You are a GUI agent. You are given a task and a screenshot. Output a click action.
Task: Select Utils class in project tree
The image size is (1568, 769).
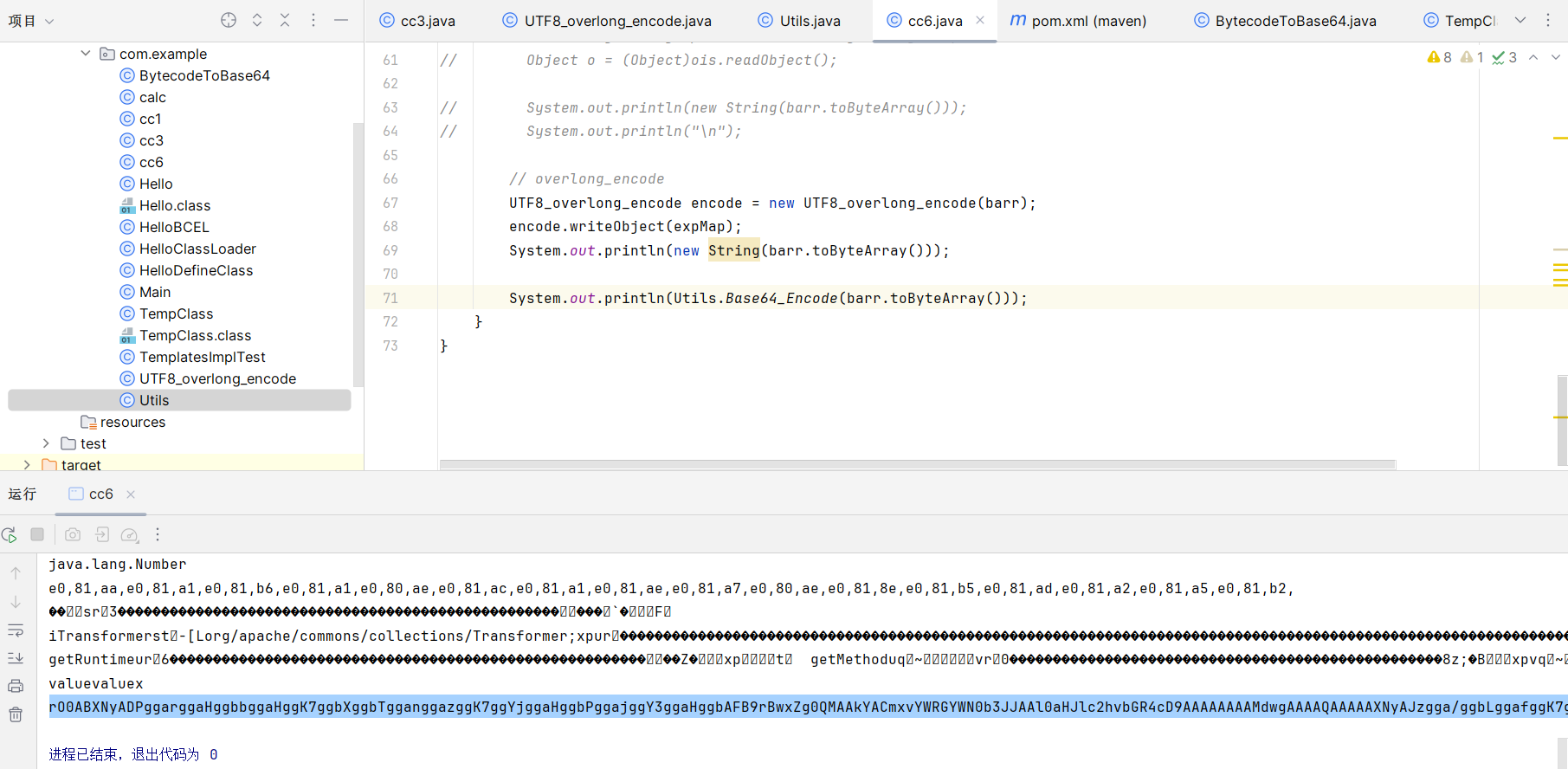pyautogui.click(x=179, y=400)
